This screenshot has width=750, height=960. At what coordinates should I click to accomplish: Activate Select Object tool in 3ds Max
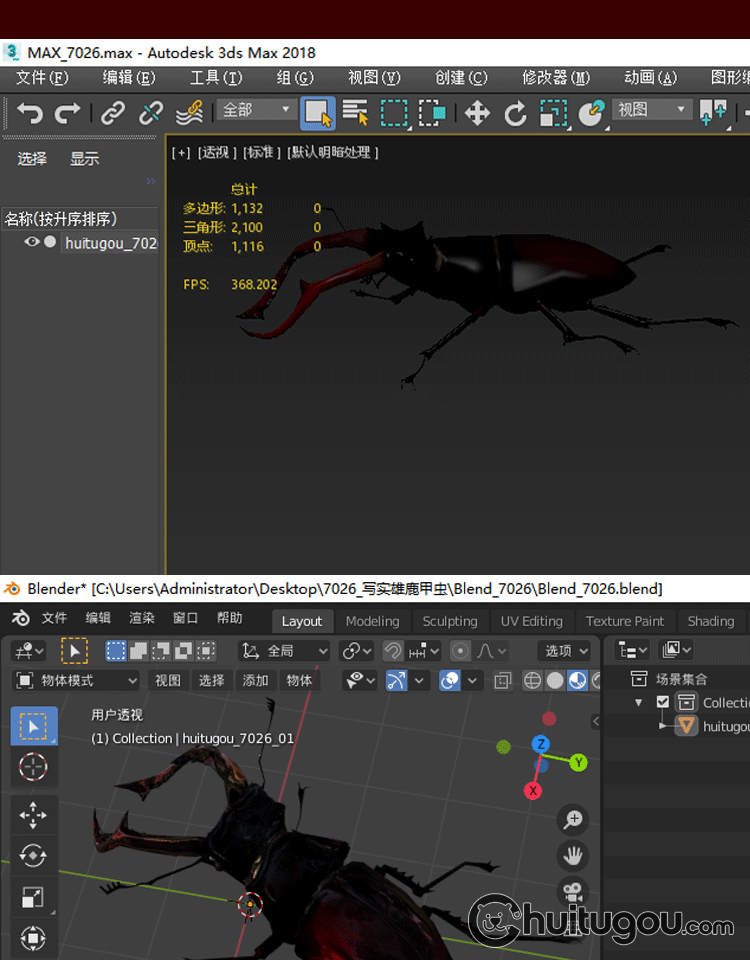318,112
